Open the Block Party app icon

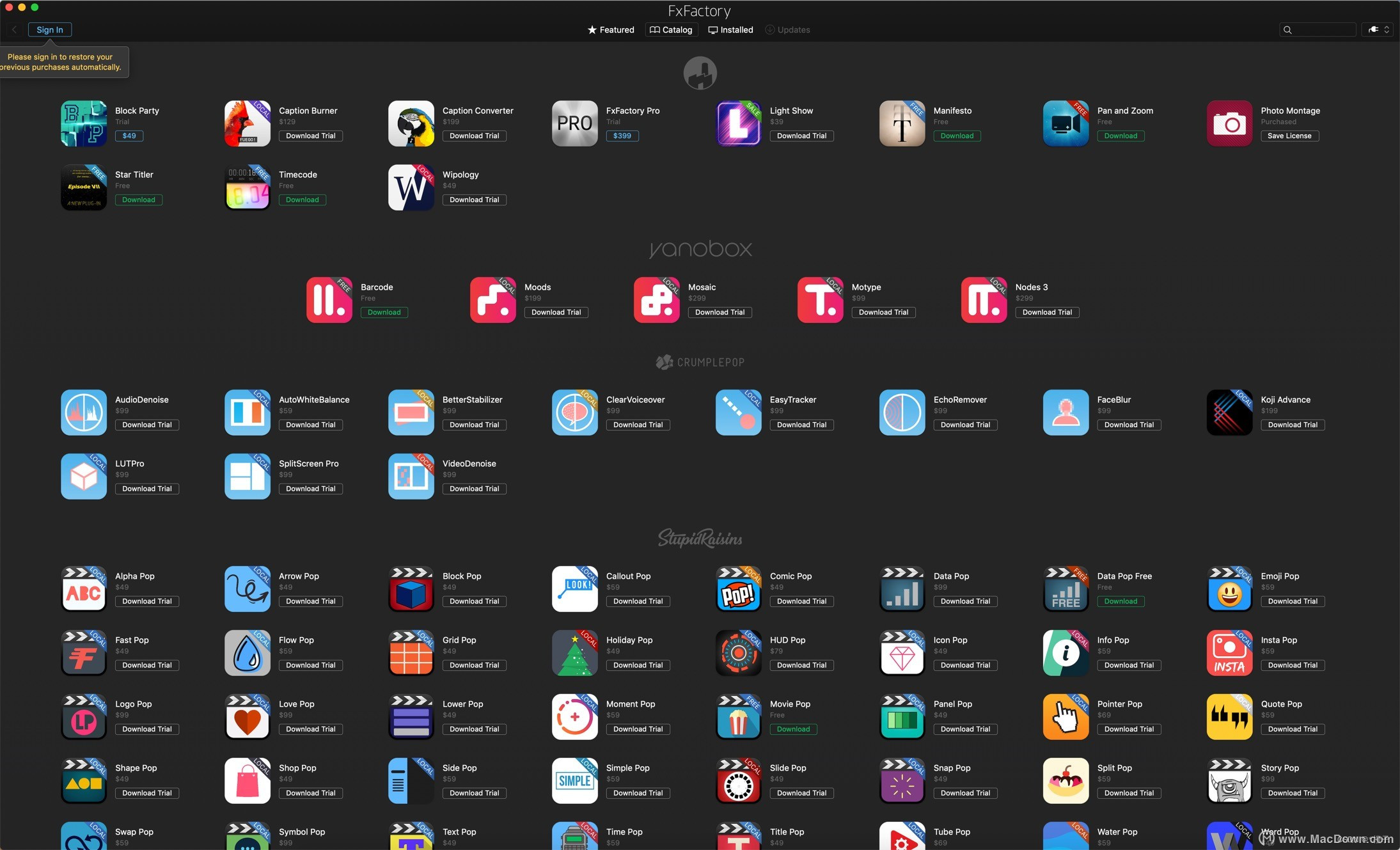point(84,123)
